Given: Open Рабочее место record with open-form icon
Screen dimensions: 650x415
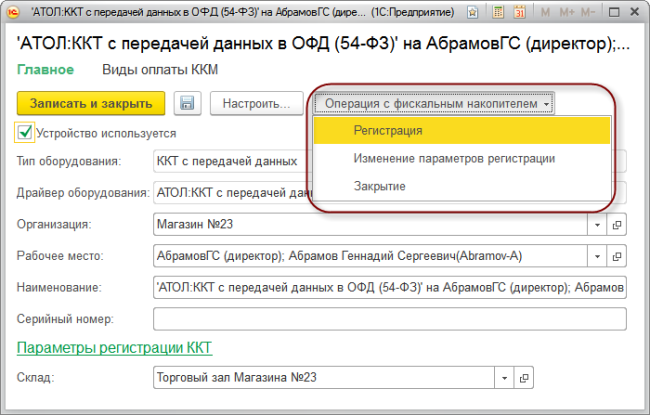Looking at the screenshot, I should [x=616, y=256].
